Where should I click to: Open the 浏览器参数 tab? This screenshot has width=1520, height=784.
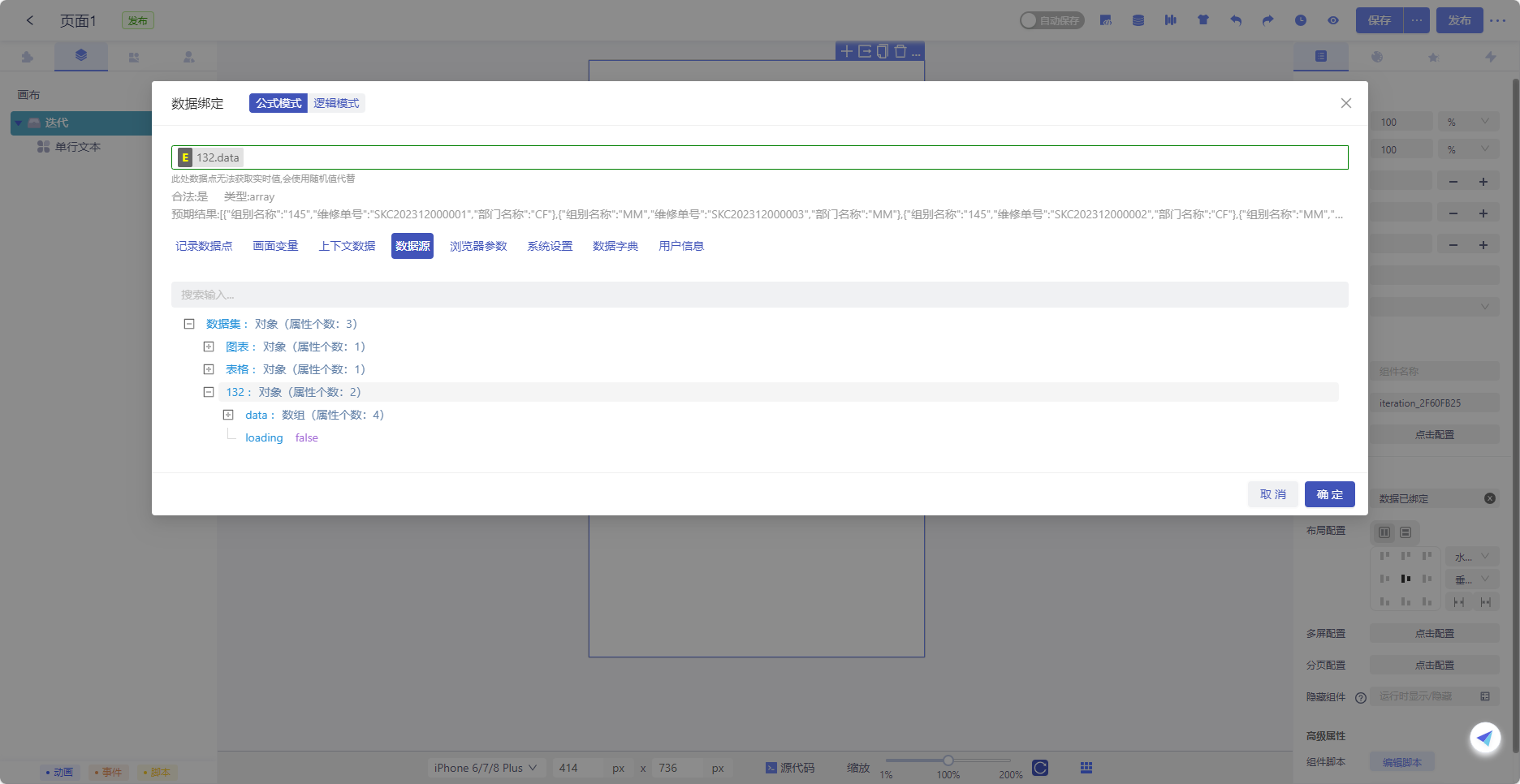[478, 246]
